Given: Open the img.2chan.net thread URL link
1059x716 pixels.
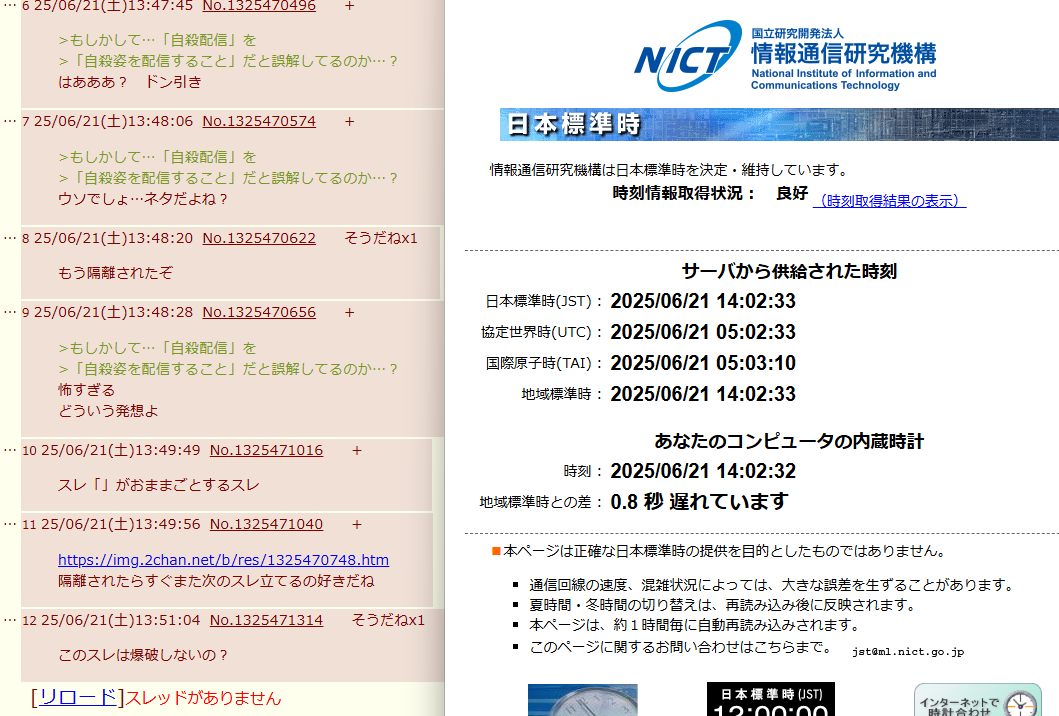Looking at the screenshot, I should click(223, 560).
